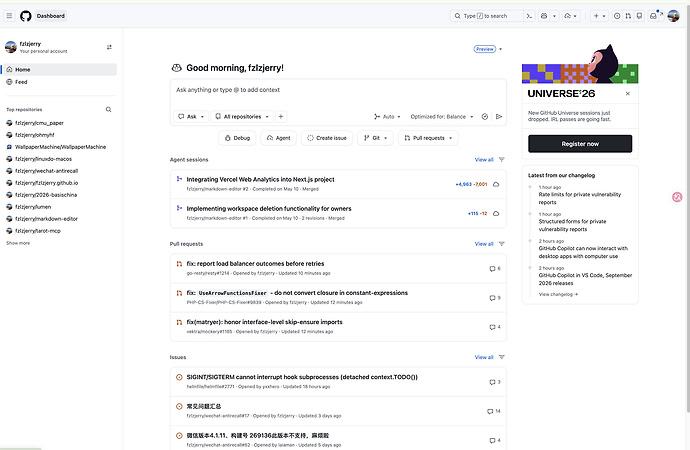Click View all for Agent sessions
The width and height of the screenshot is (690, 450).
click(484, 160)
